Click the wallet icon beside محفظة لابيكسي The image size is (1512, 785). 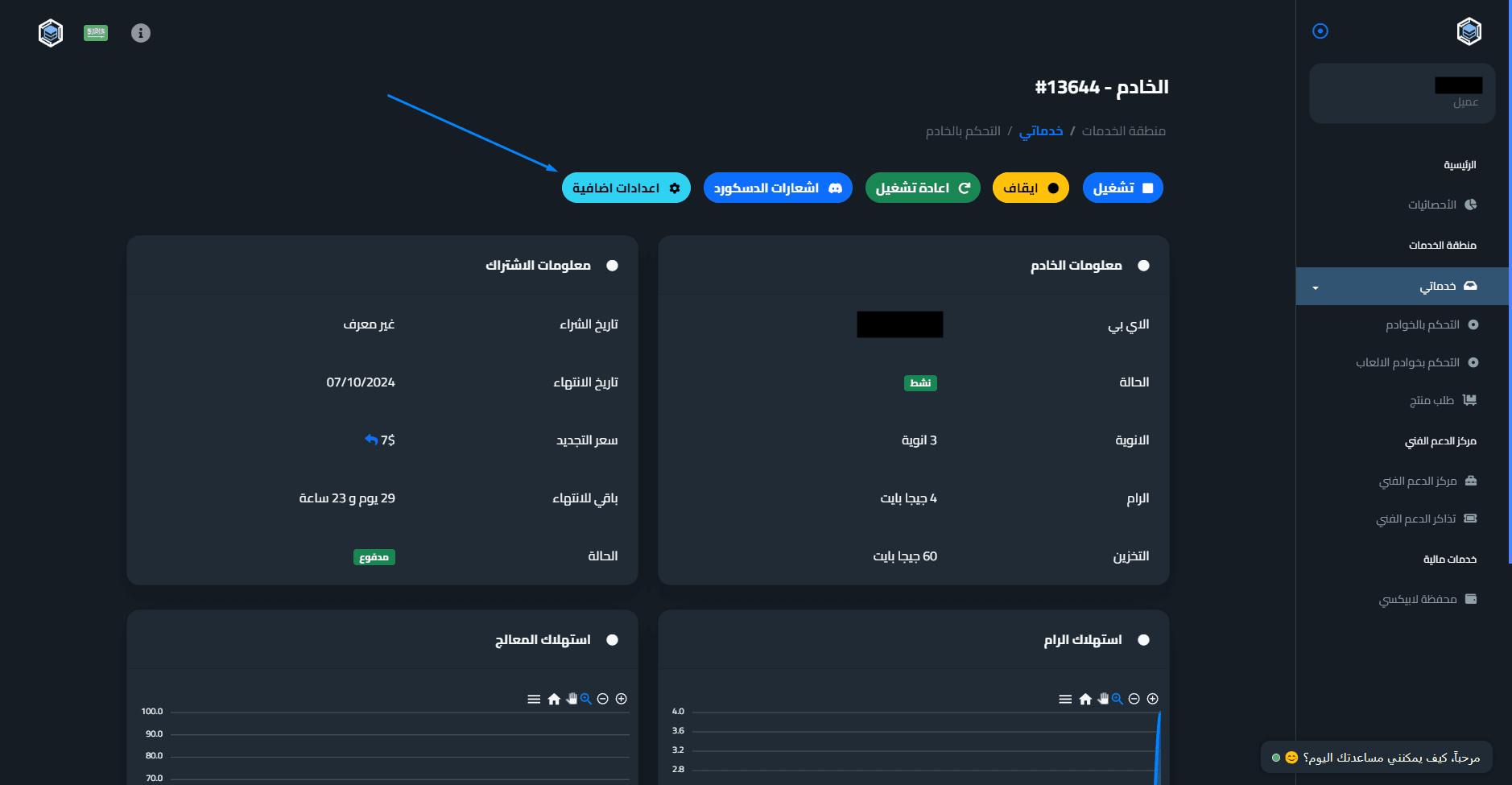coord(1471,599)
